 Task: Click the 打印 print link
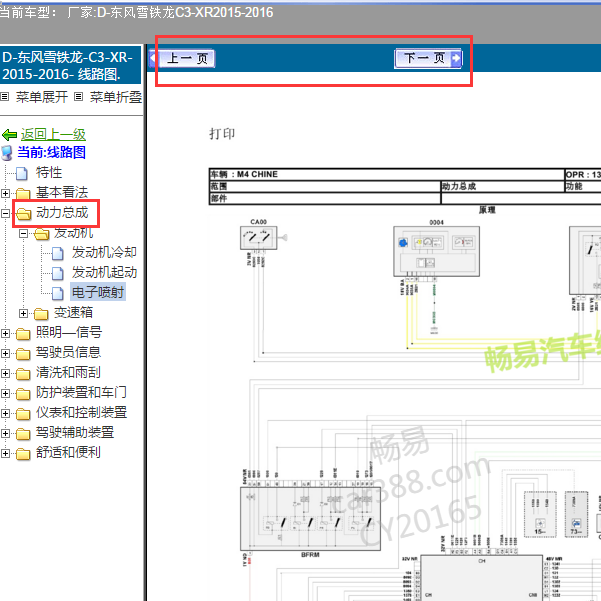tap(222, 134)
